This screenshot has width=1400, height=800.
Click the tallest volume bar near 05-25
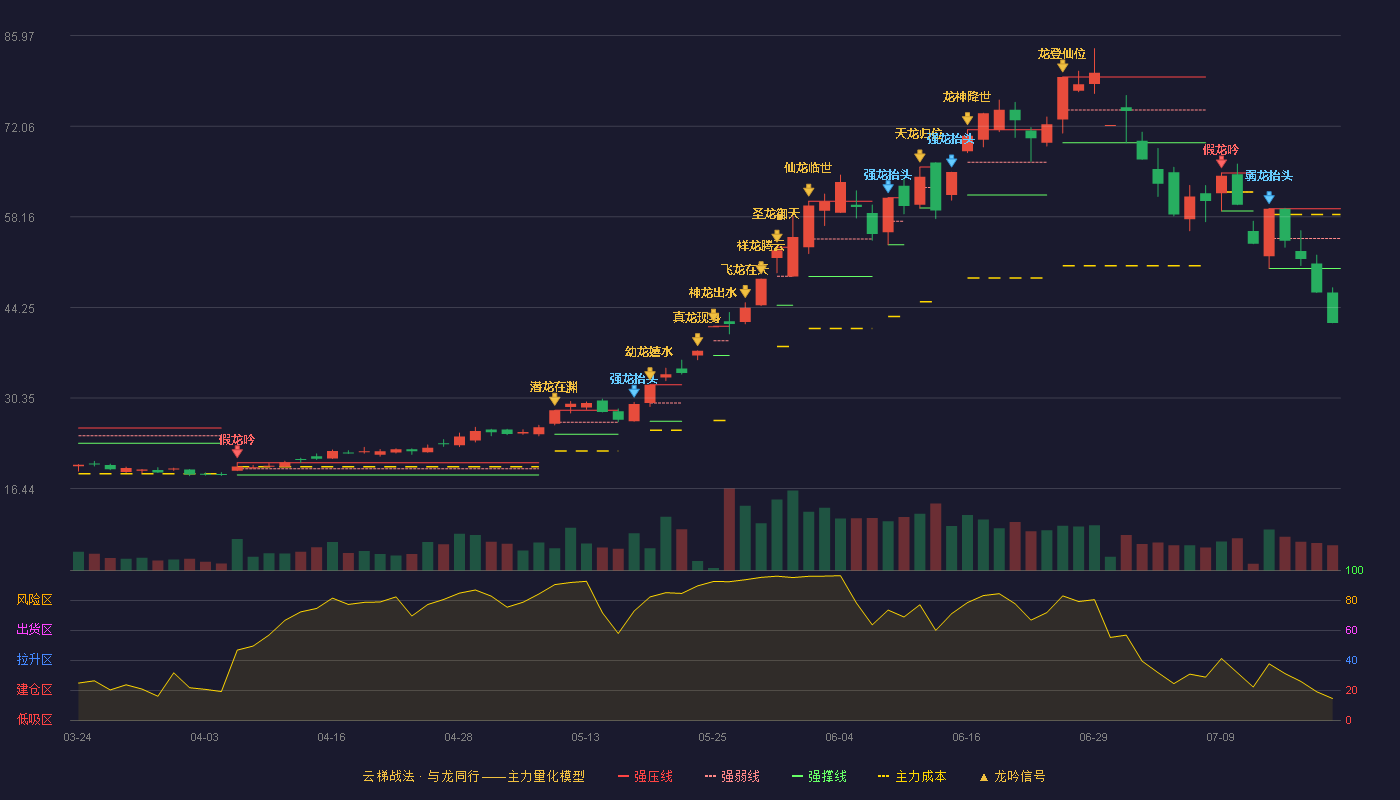729,529
